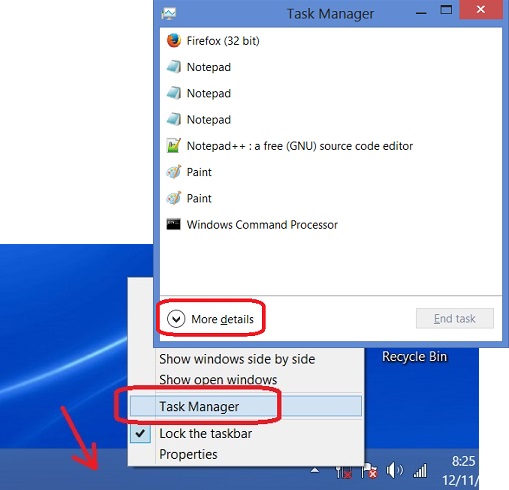Viewport: 509px width, 490px height.
Task: Click the first Notepad icon in the list
Action: (174, 67)
